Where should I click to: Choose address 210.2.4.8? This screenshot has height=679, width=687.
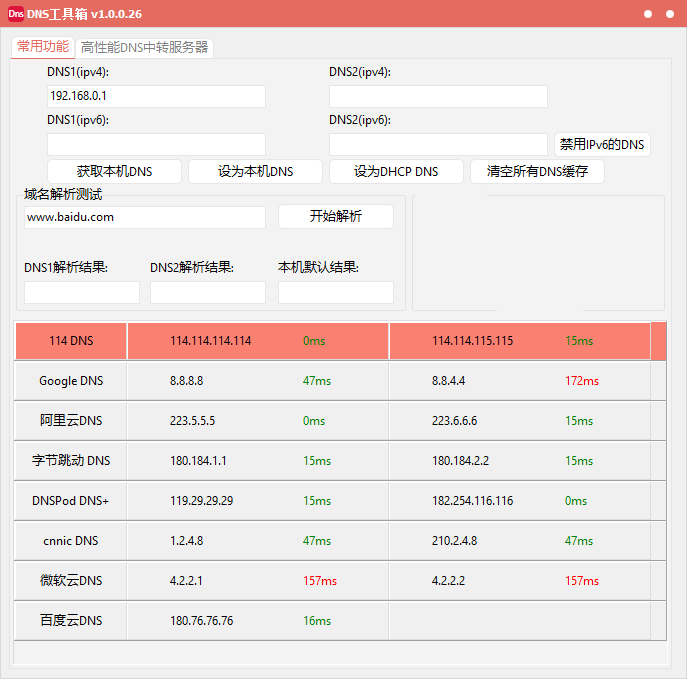[x=454, y=541]
